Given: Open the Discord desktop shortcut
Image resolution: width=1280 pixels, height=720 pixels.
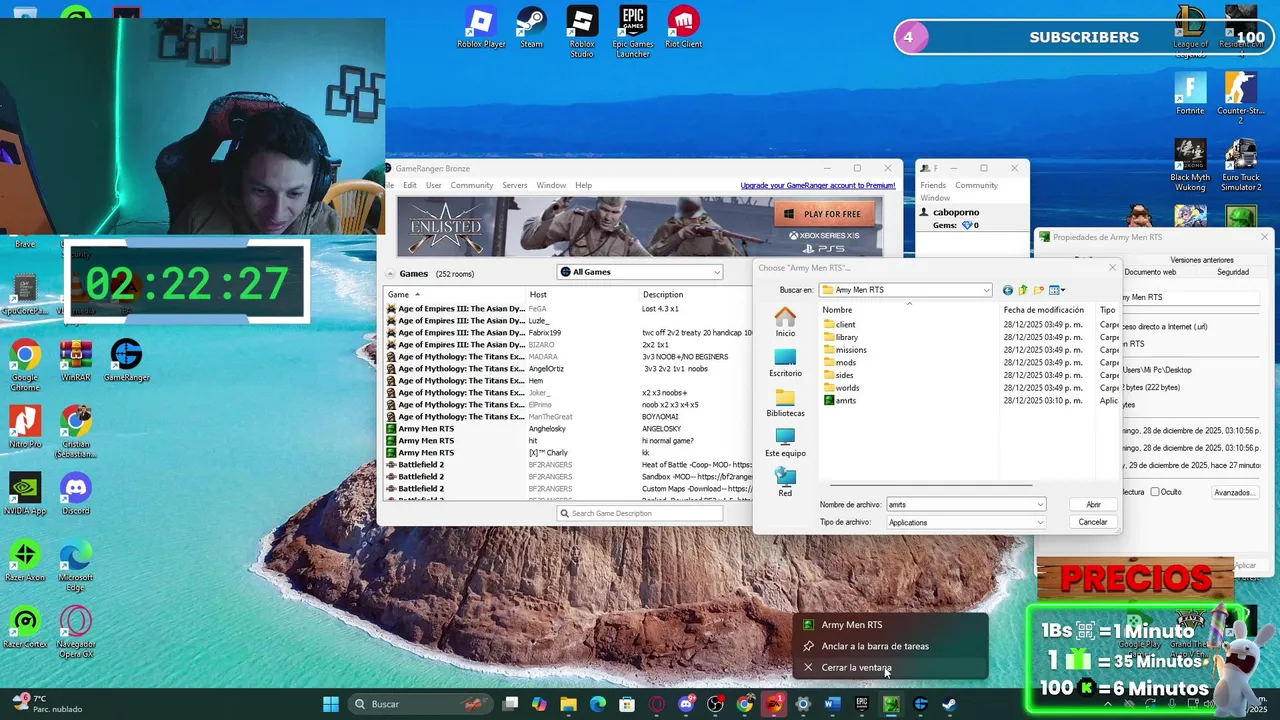Looking at the screenshot, I should [x=76, y=494].
